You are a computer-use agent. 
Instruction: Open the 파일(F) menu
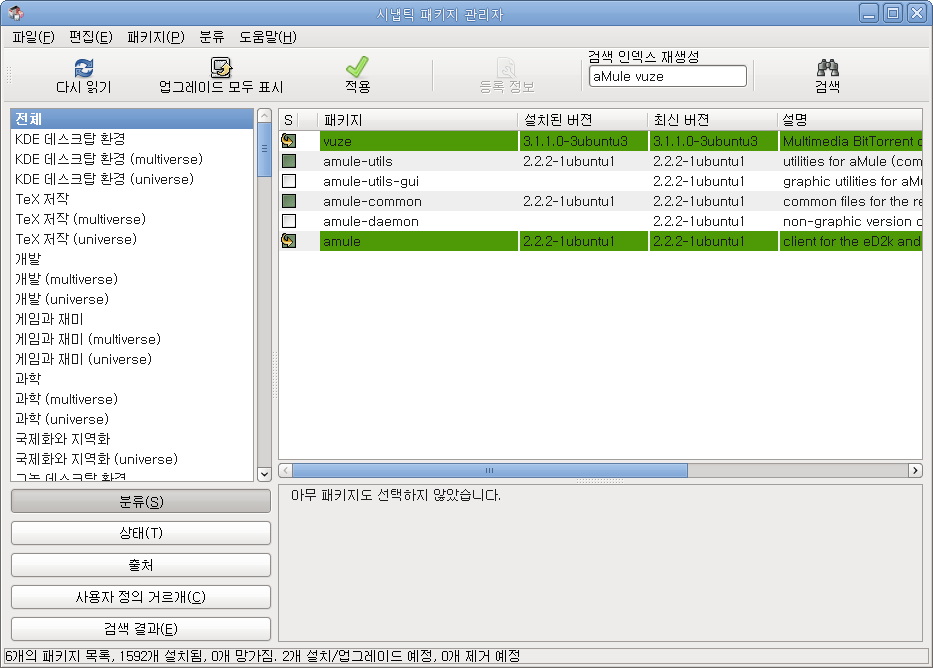click(33, 37)
